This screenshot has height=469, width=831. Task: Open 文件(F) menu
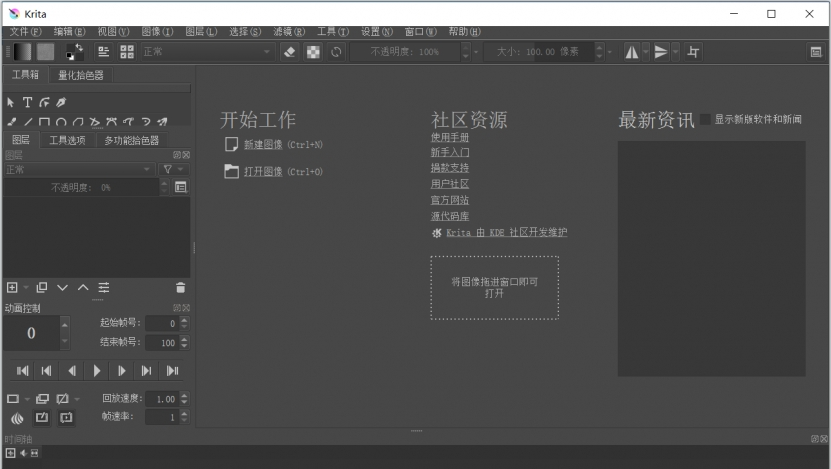tap(25, 32)
